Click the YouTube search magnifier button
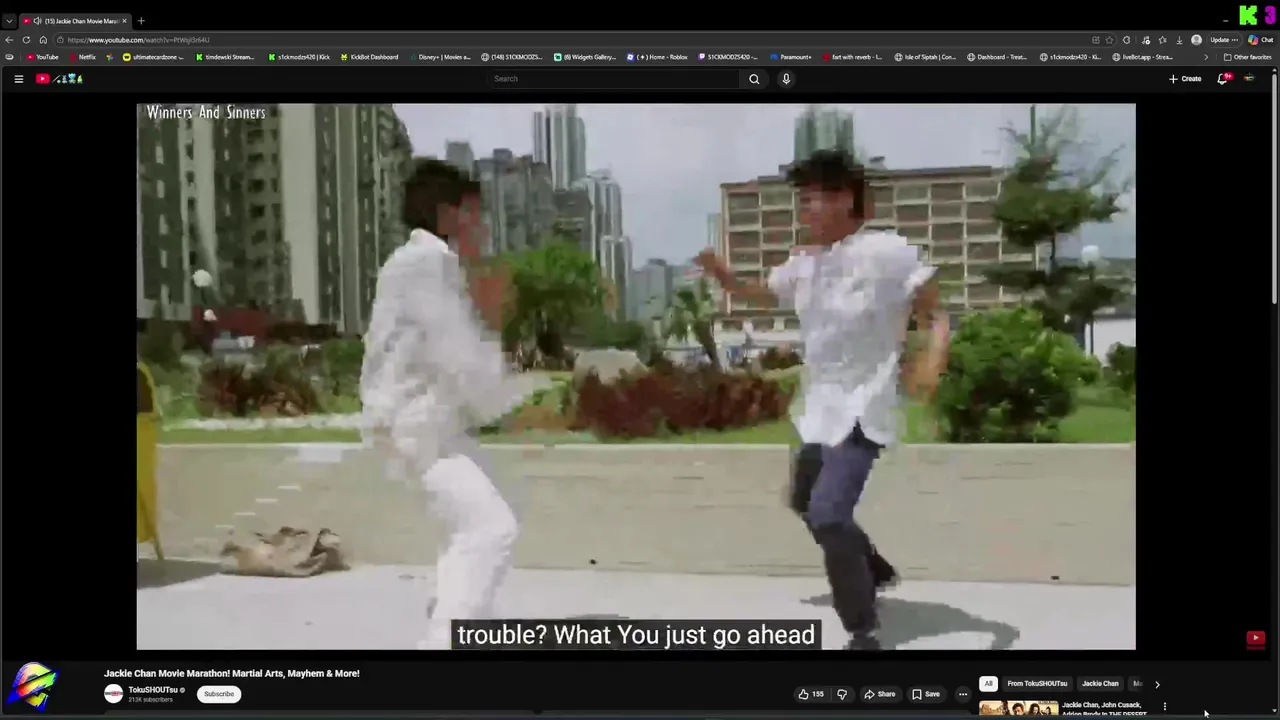This screenshot has width=1280, height=720. tap(754, 79)
